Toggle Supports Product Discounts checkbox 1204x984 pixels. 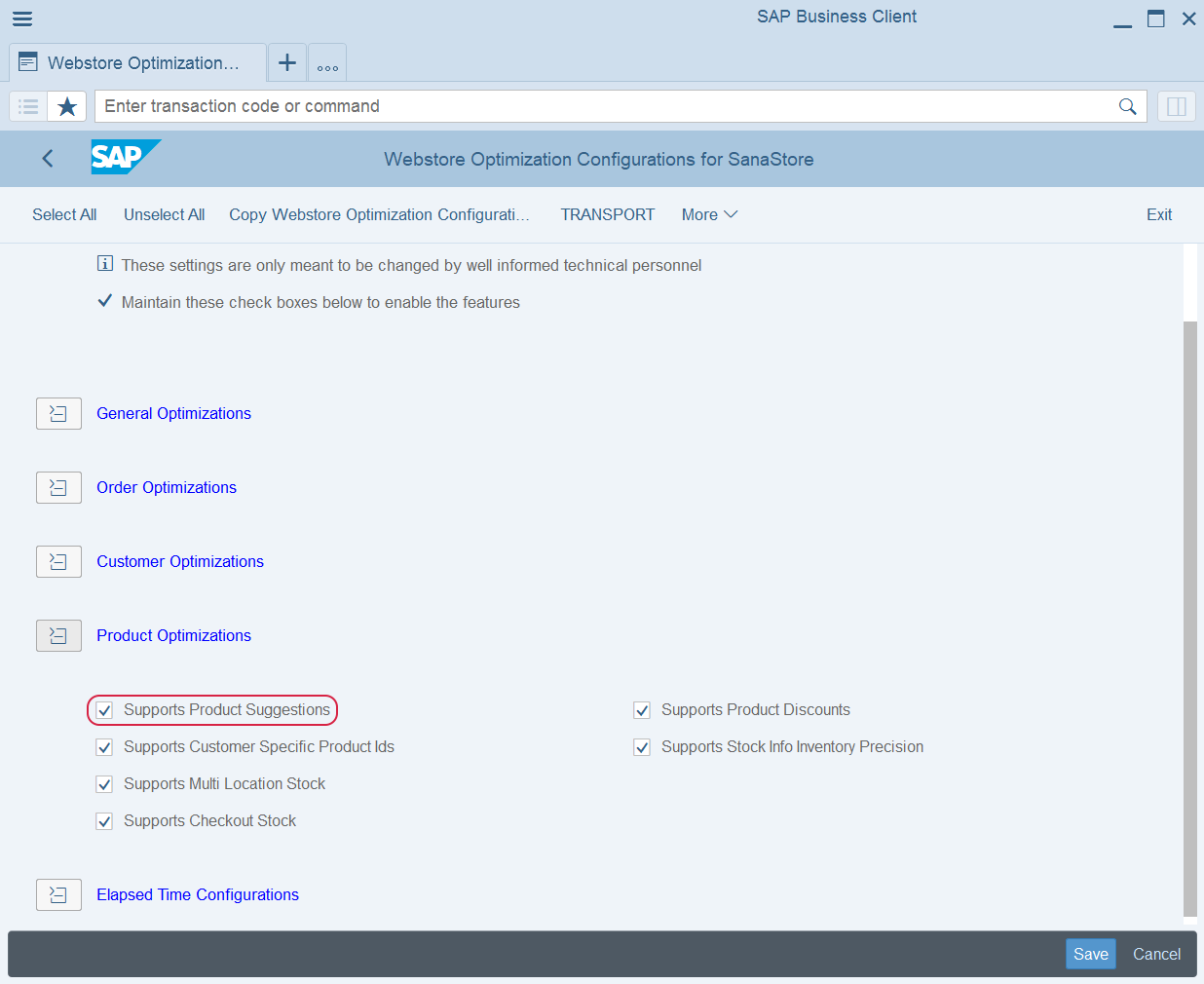(x=642, y=710)
